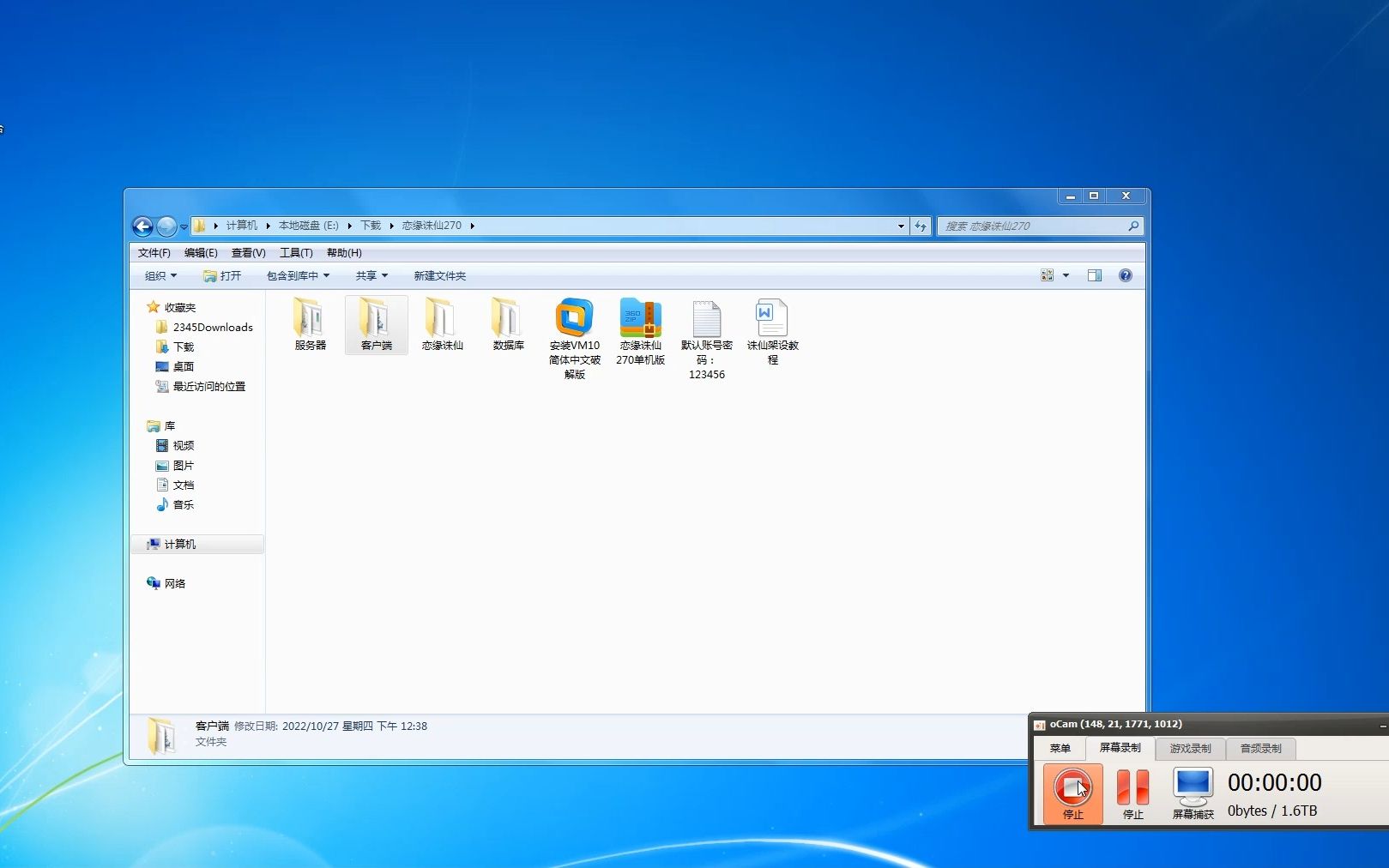Open the 文件(F) menu
This screenshot has height=868, width=1389.
(x=154, y=253)
